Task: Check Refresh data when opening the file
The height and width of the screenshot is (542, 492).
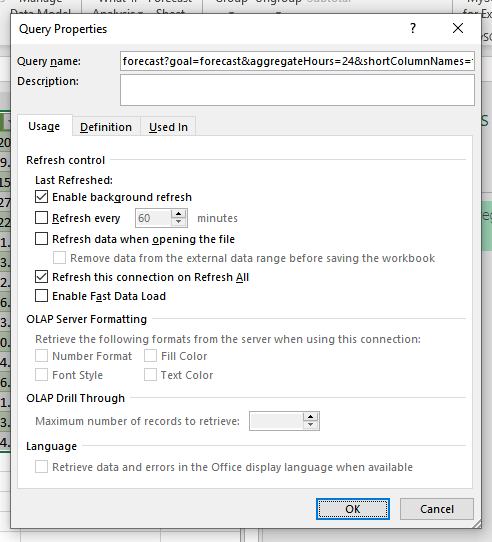Action: click(x=41, y=239)
